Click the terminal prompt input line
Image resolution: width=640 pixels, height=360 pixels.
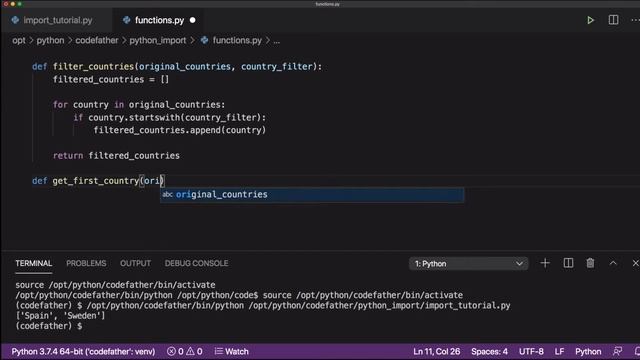[49, 326]
